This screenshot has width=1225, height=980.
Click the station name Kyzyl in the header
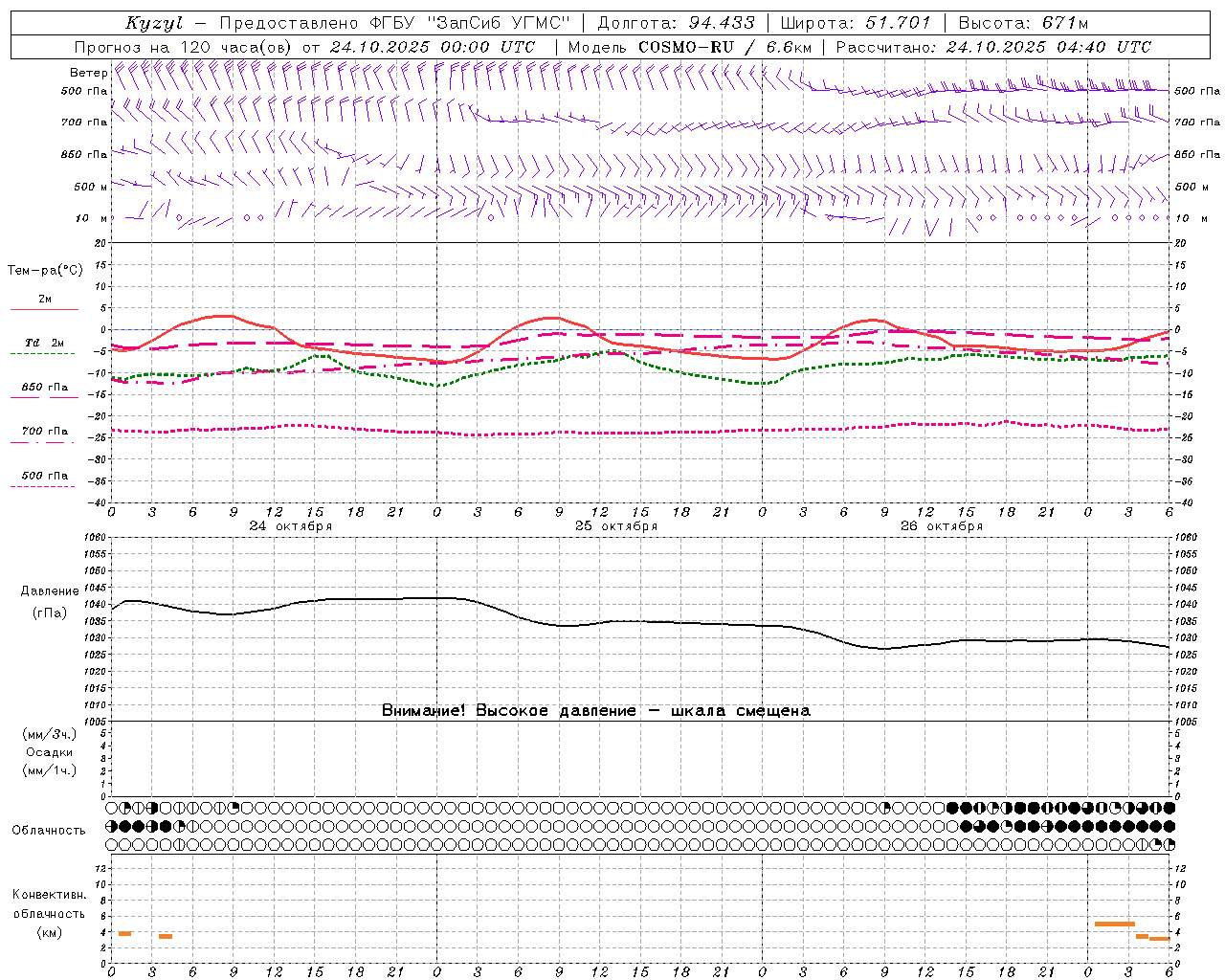(154, 23)
